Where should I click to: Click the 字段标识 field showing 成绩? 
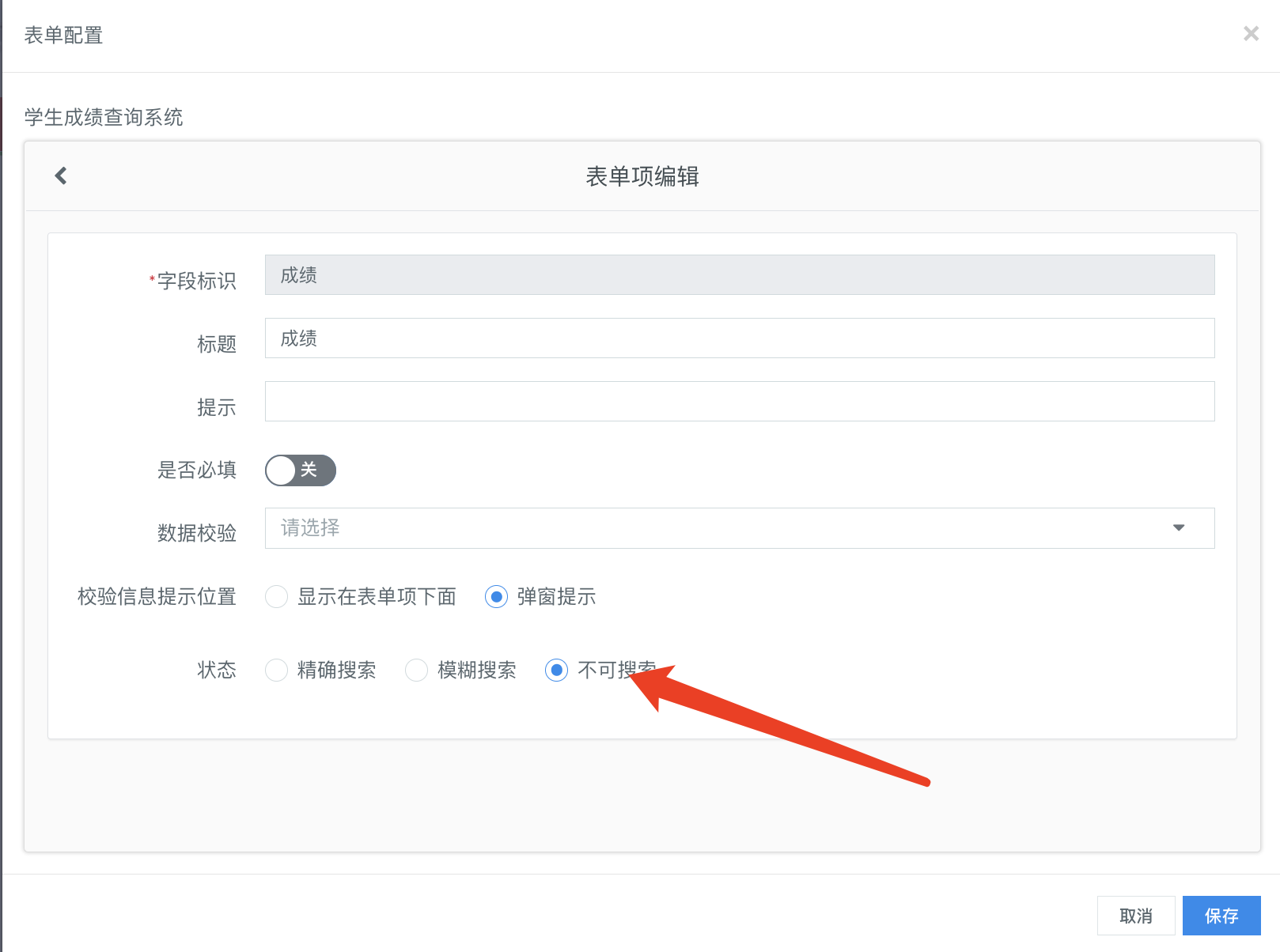[740, 275]
